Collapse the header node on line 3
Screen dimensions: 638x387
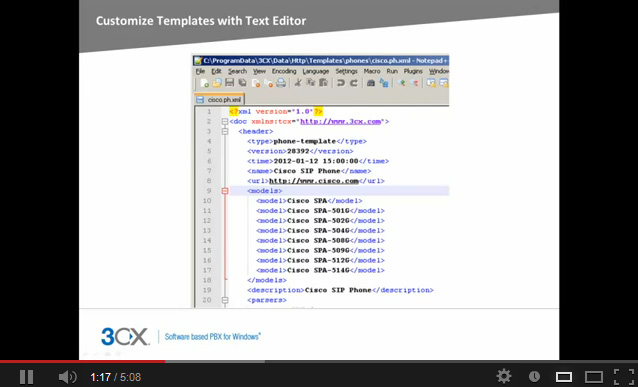225,131
